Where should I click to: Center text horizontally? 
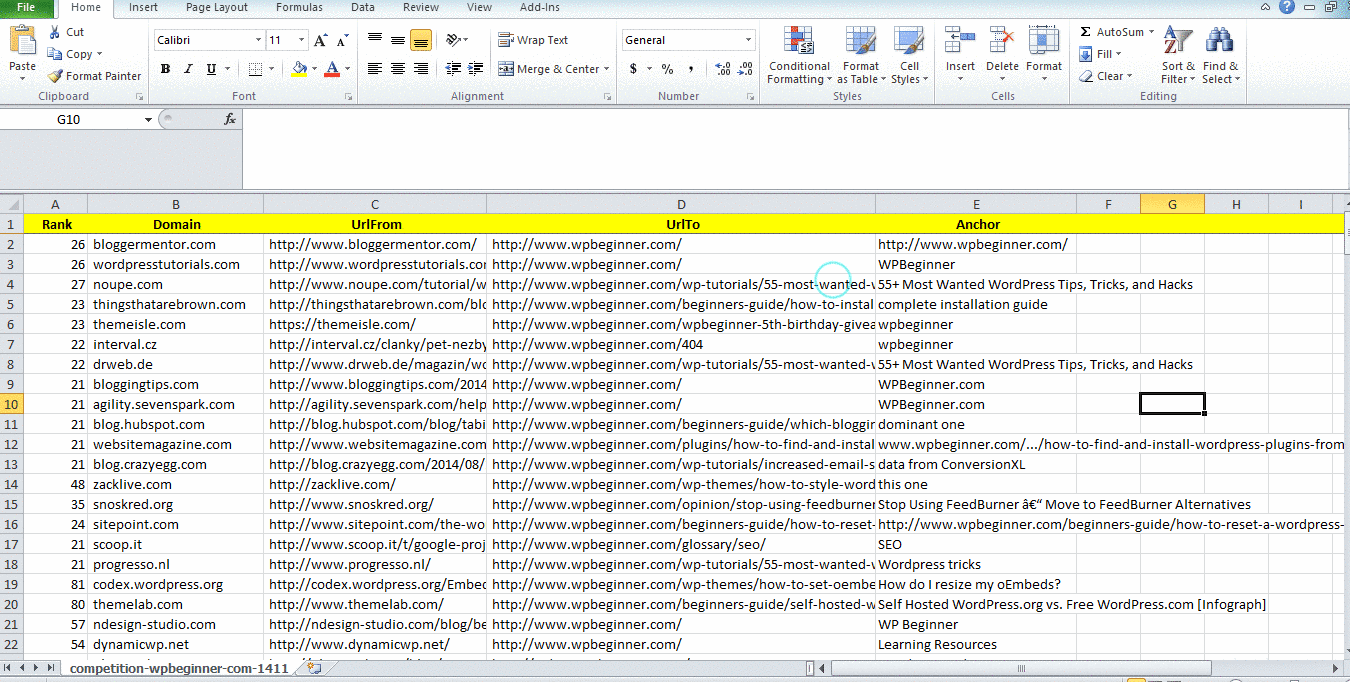[398, 69]
